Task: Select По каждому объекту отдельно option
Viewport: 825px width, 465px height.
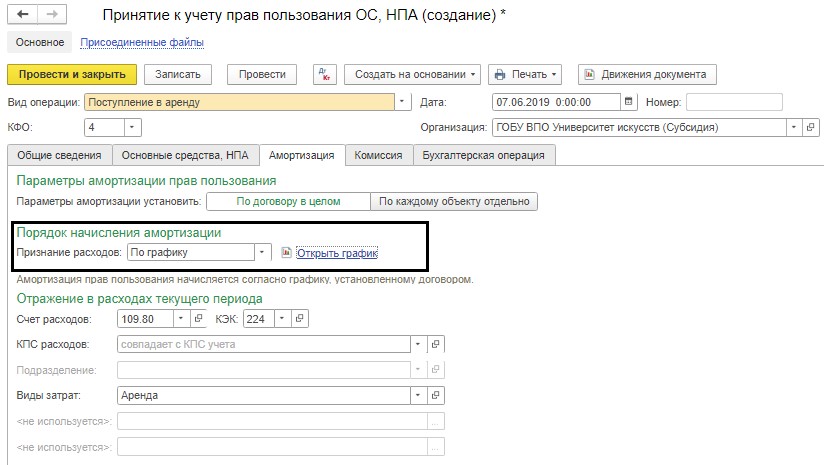Action: tap(454, 201)
